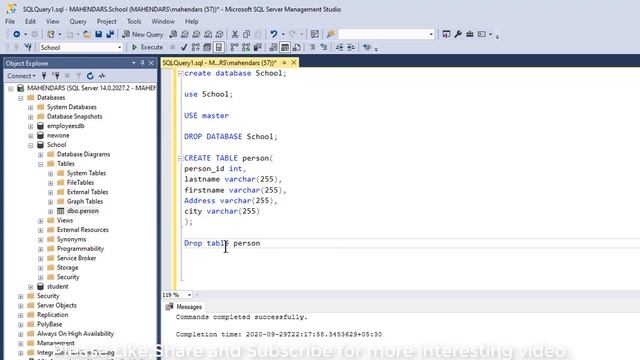Close the Object Explorer panel
The width and height of the screenshot is (640, 360).
pos(151,63)
